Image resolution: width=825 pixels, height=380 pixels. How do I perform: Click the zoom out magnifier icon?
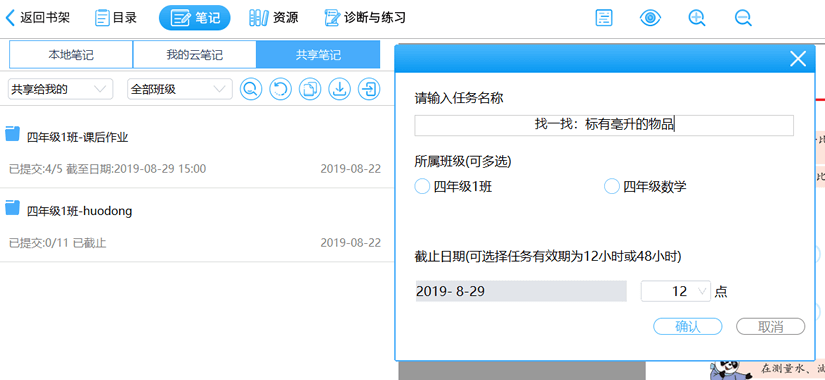coord(743,18)
